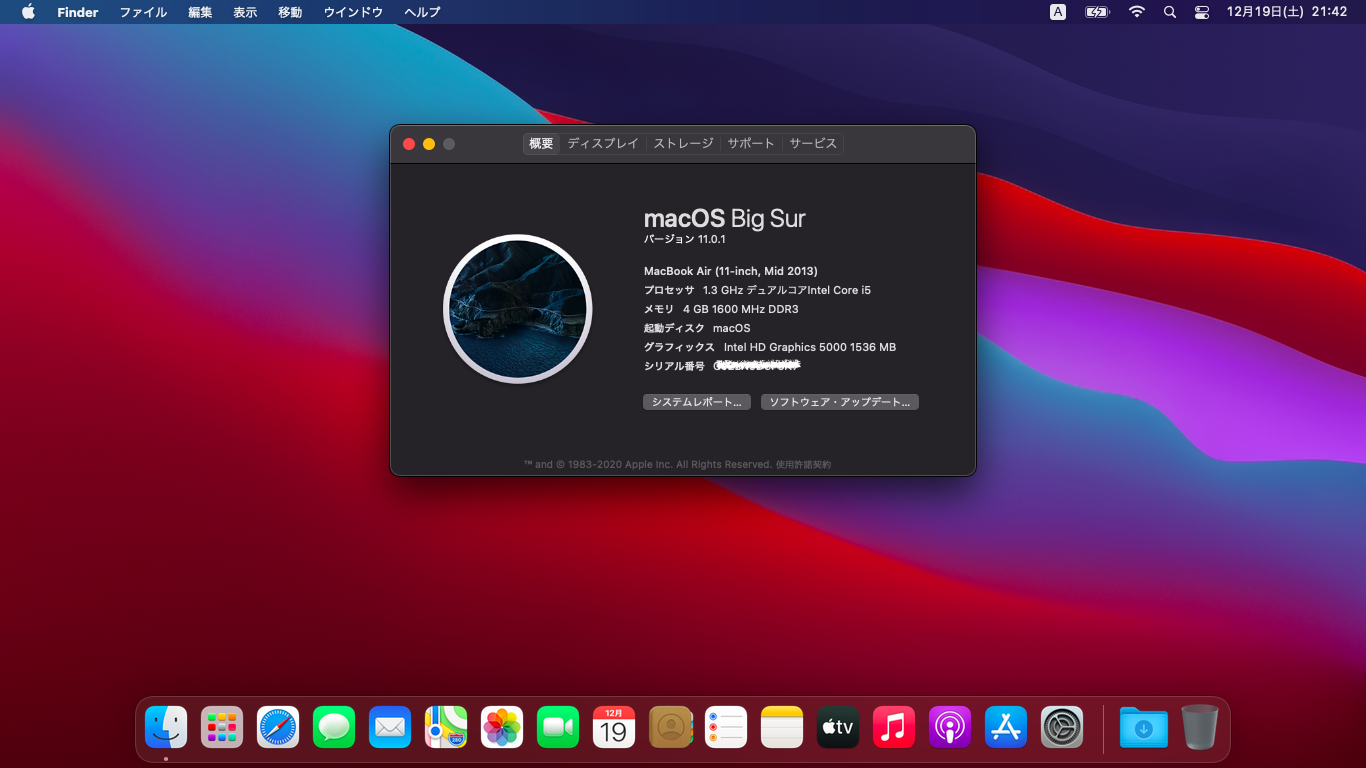This screenshot has width=1366, height=768.
Task: Open the ファイル menu
Action: pos(143,12)
